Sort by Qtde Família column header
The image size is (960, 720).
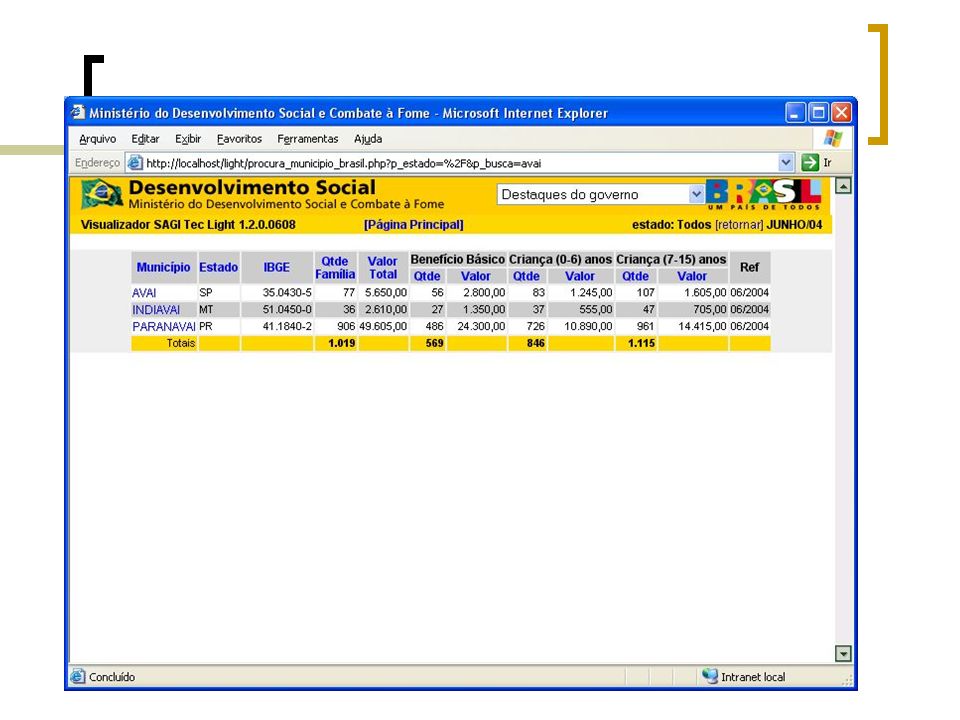(x=335, y=268)
